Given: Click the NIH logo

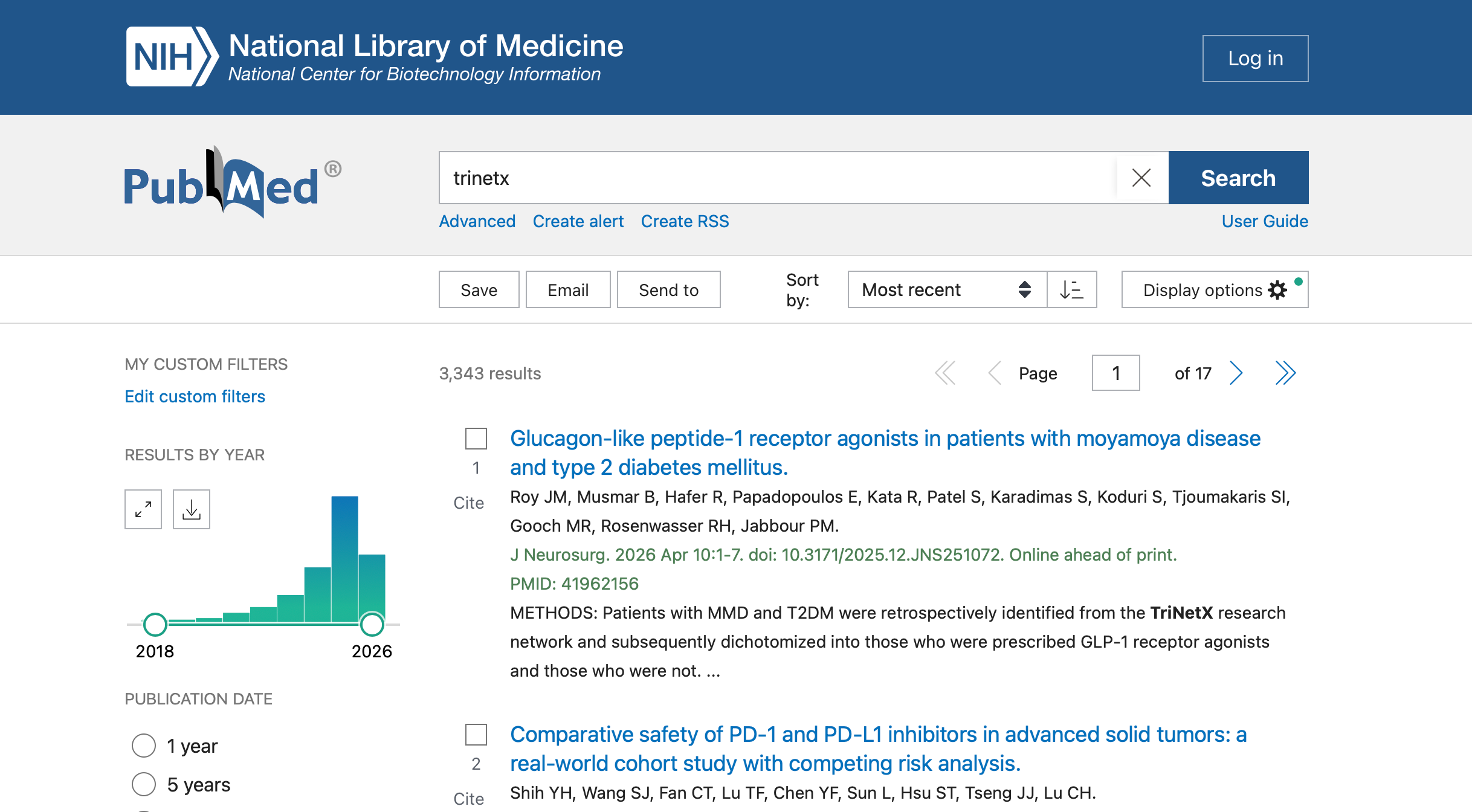Looking at the screenshot, I should (x=172, y=57).
